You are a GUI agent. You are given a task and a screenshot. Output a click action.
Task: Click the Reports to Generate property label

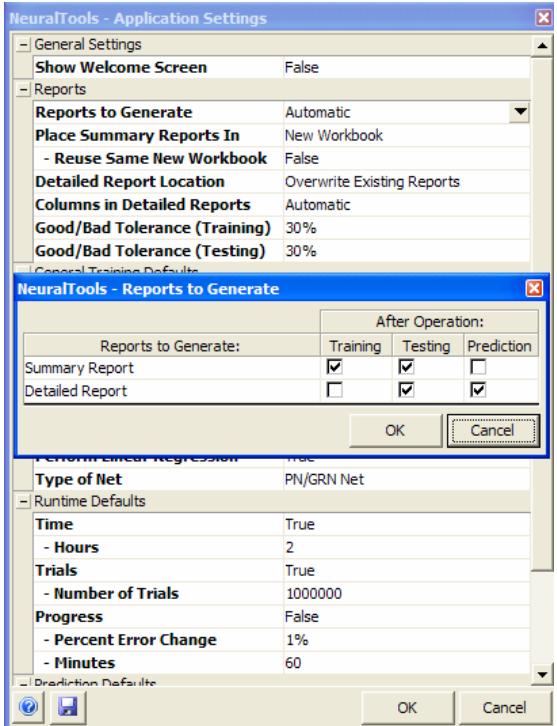(x=114, y=113)
